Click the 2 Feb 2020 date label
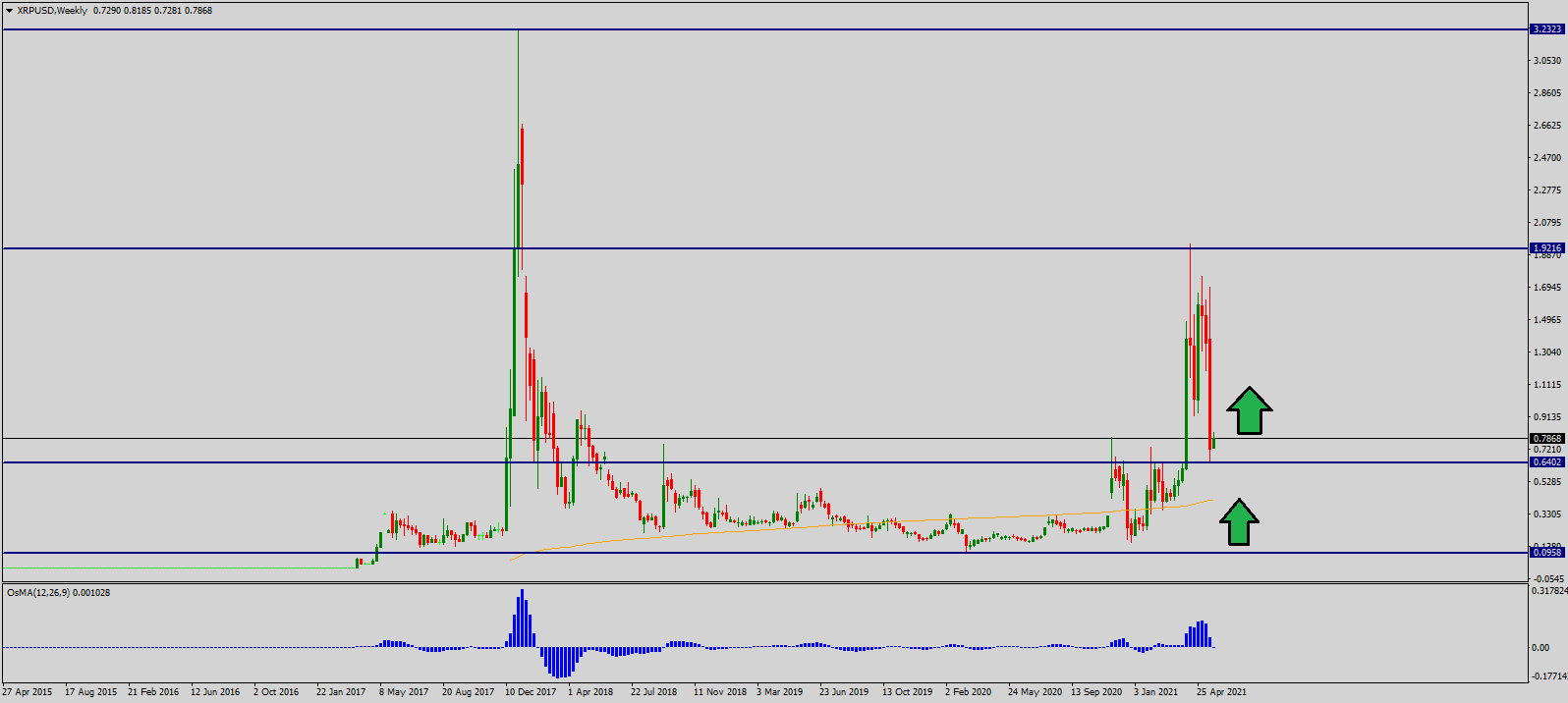1568x703 pixels. 969,692
